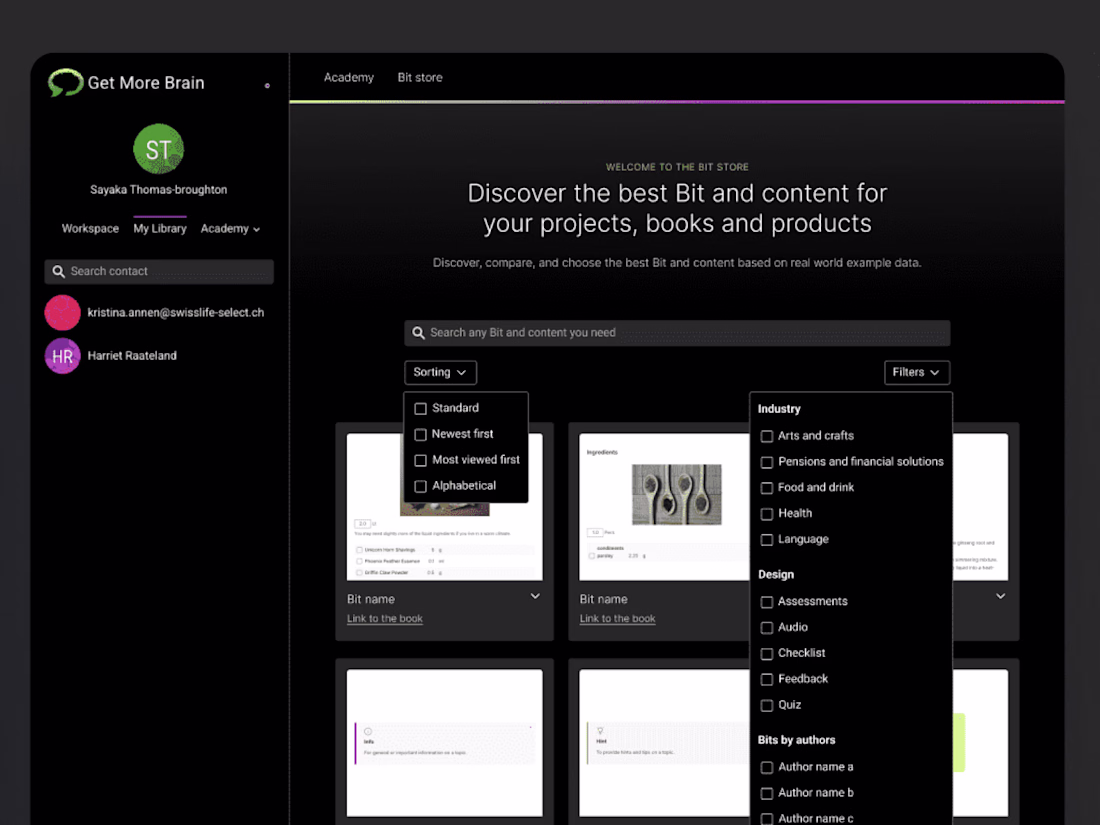Open first card's Link to the book
Image resolution: width=1100 pixels, height=825 pixels.
385,619
